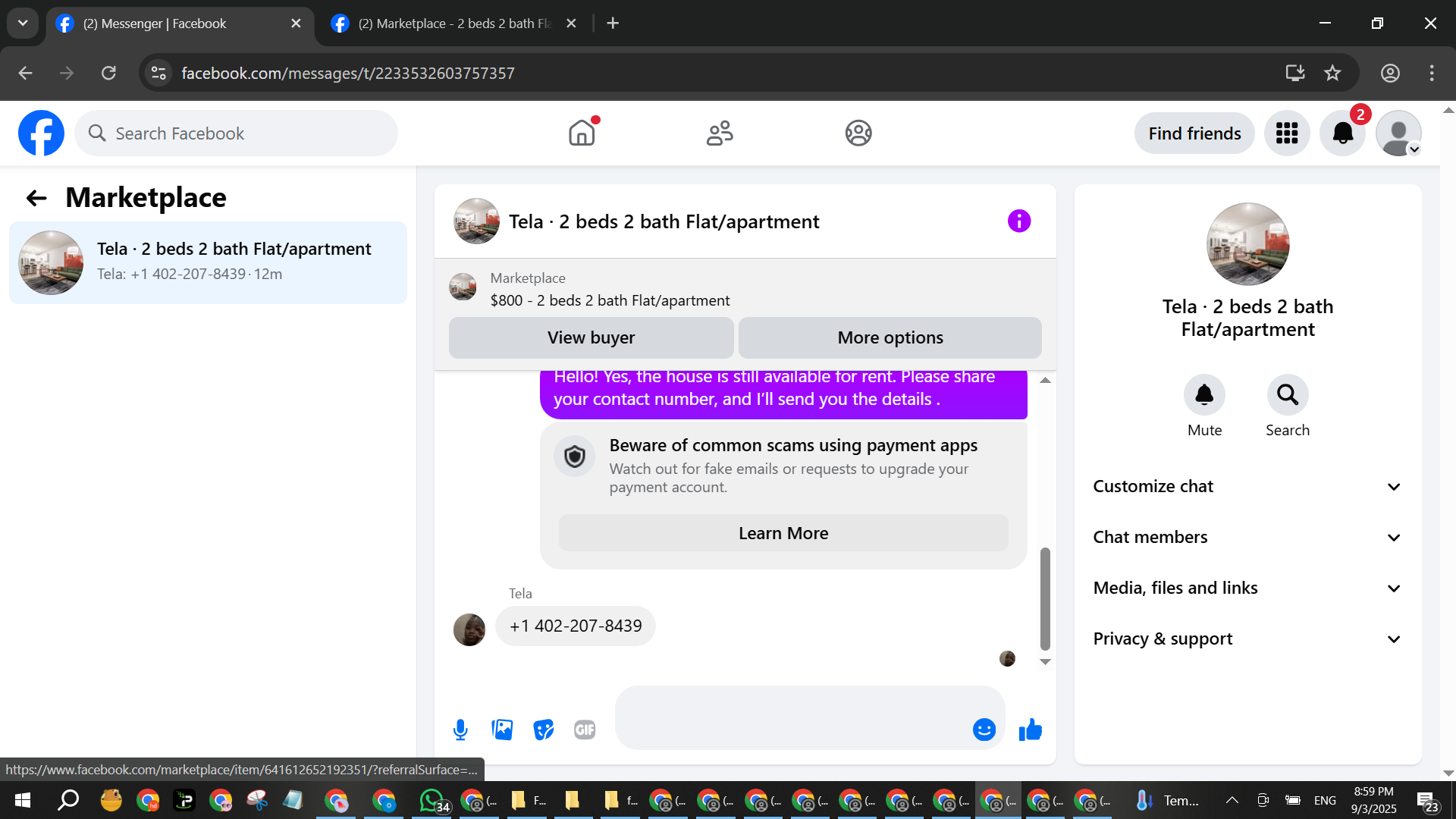Click the shield icon in scam warning

575,457
